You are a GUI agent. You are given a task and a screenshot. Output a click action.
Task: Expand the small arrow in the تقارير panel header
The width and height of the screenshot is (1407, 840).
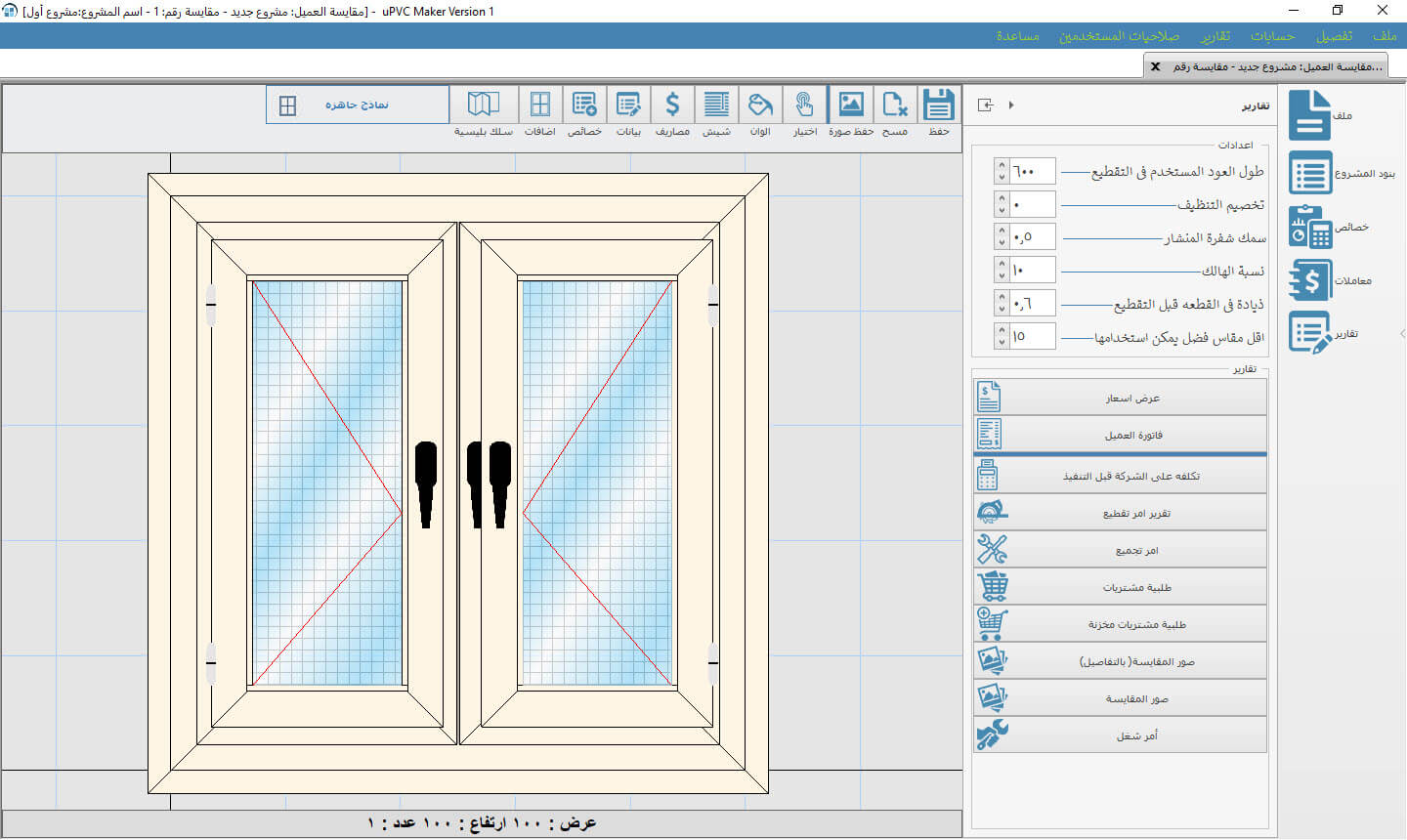coord(1011,105)
